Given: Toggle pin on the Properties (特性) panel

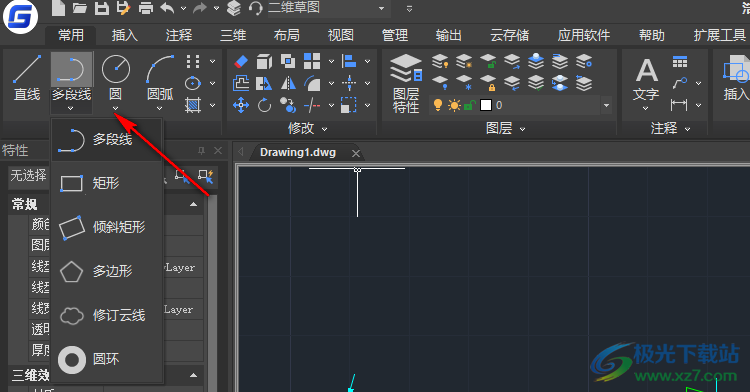Looking at the screenshot, I should [x=201, y=151].
